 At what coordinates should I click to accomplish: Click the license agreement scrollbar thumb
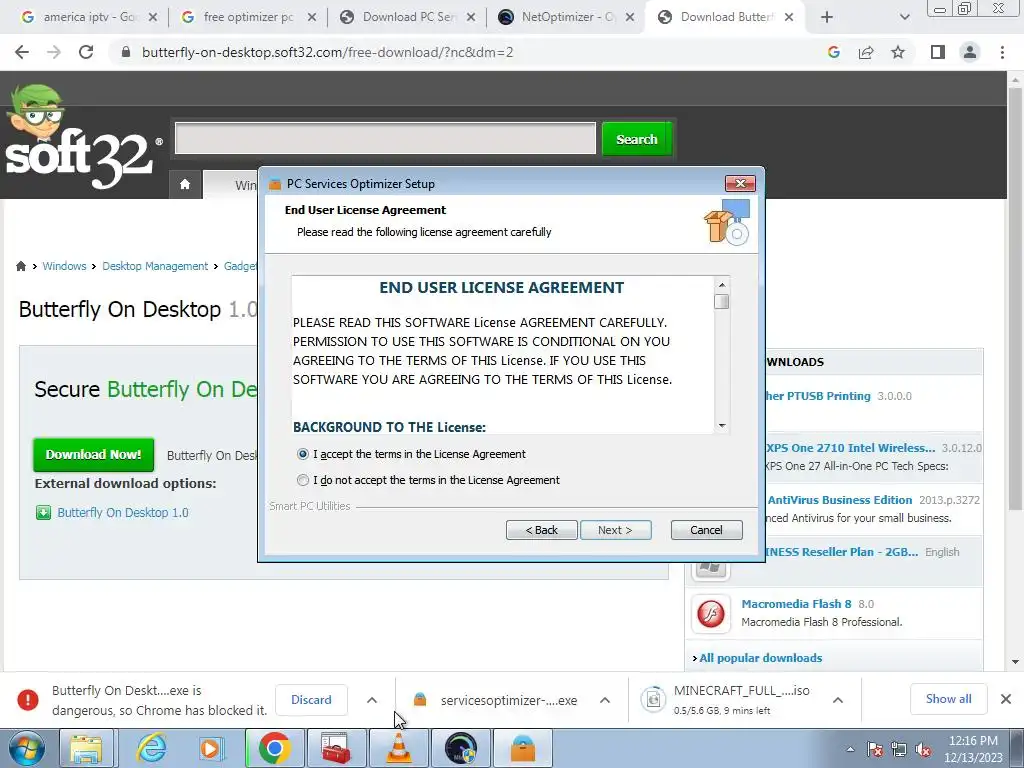click(722, 301)
